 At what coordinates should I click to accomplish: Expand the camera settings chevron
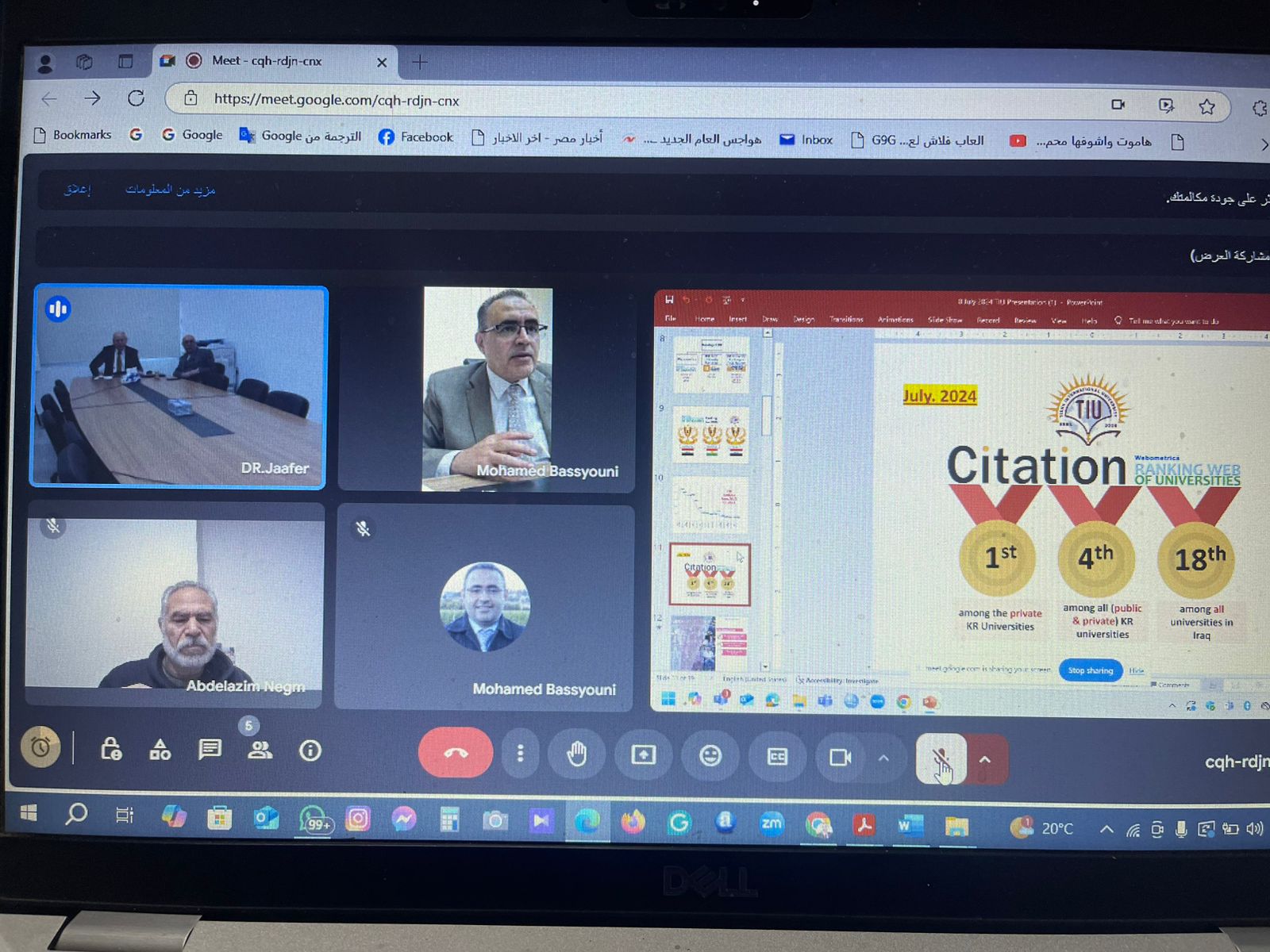click(x=883, y=758)
